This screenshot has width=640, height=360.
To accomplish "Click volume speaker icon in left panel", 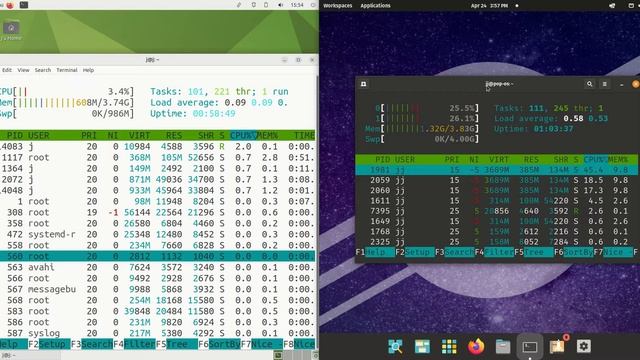I will (x=280, y=5).
